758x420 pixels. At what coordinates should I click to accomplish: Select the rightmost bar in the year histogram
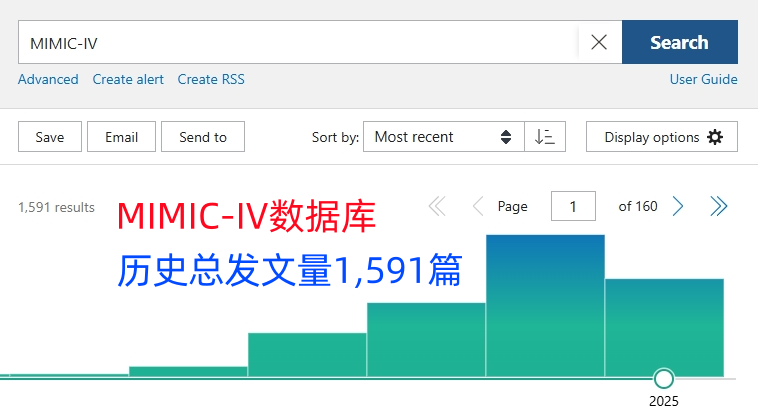(664, 327)
